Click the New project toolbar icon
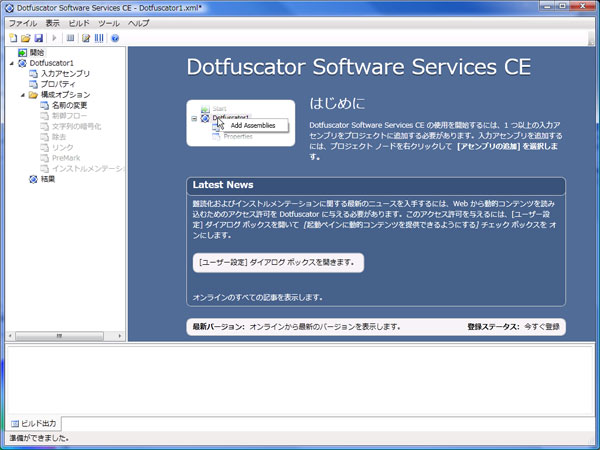600x450 pixels. coord(13,38)
